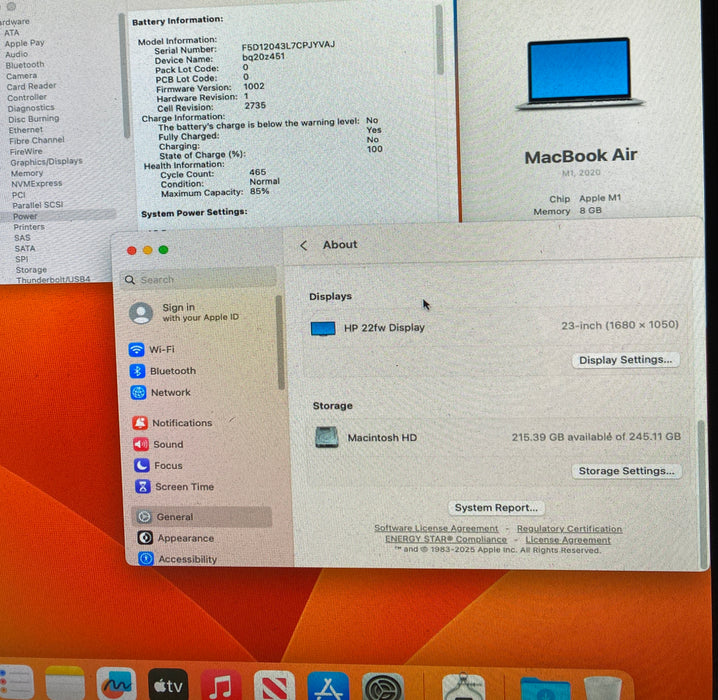The width and height of the screenshot is (718, 700).
Task: Click the System Report… button
Action: (x=496, y=507)
